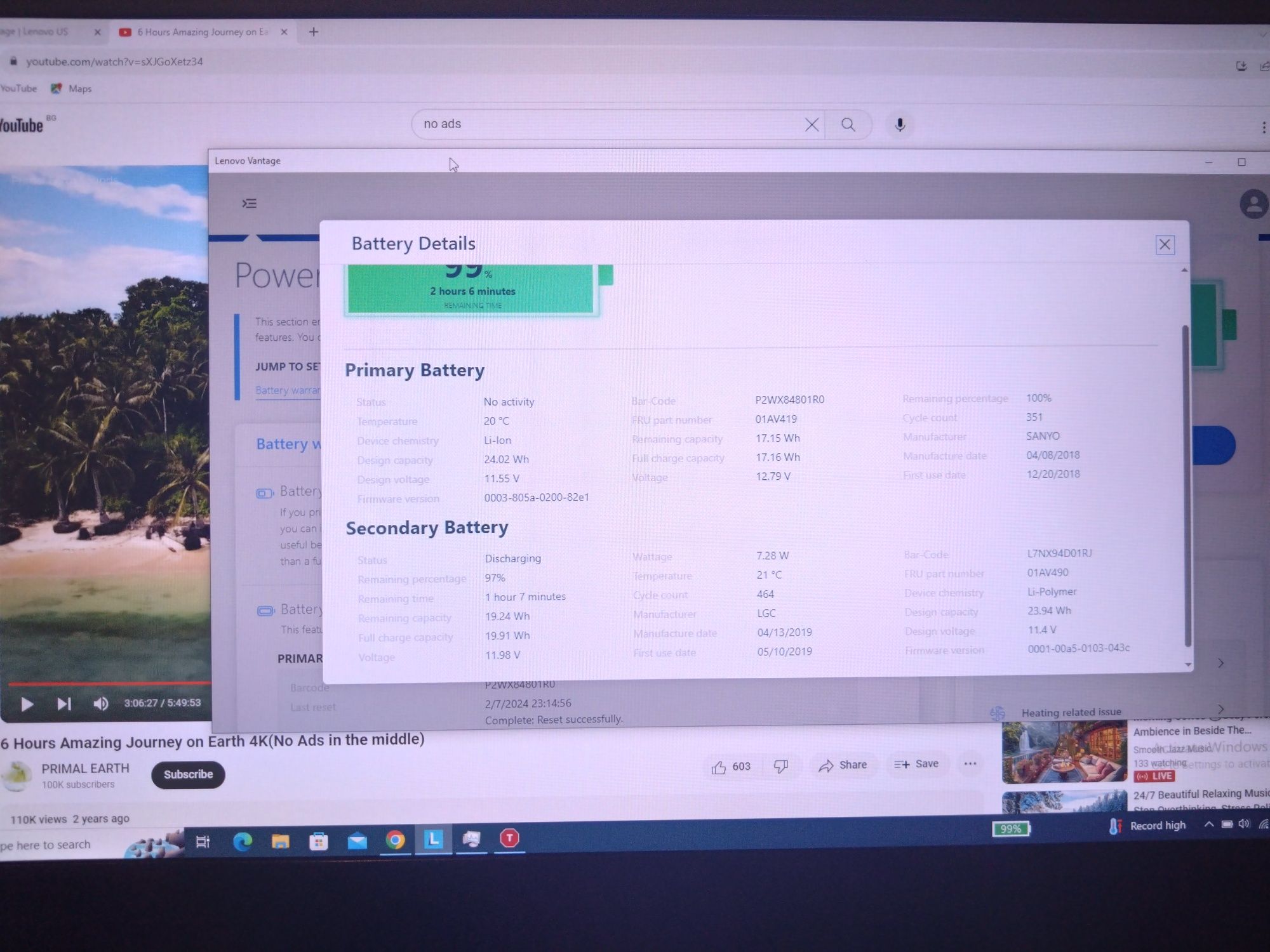
Task: Click the 99% battery gauge on taskbar
Action: coord(1011,829)
